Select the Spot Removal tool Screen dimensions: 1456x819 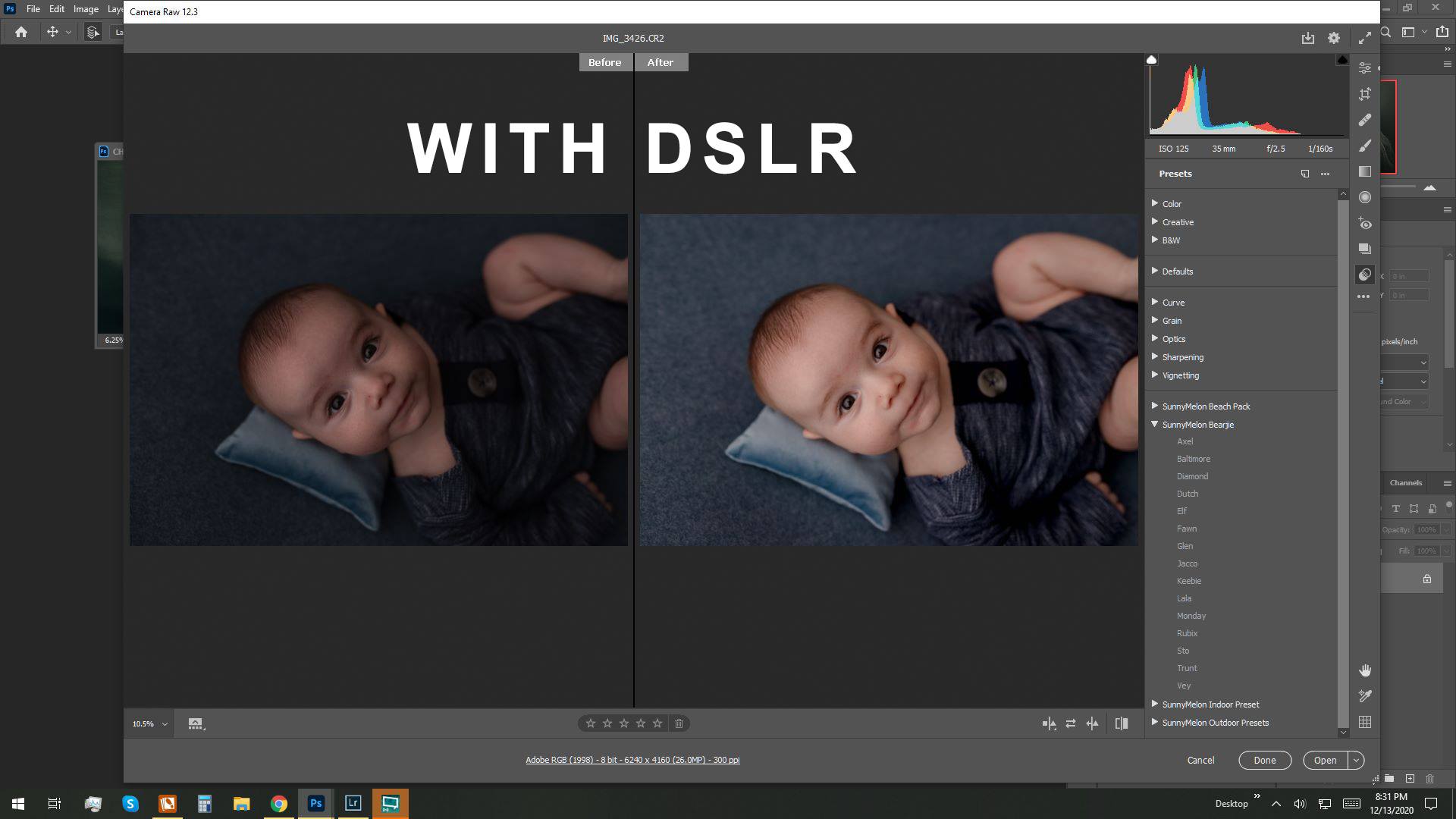pyautogui.click(x=1365, y=120)
